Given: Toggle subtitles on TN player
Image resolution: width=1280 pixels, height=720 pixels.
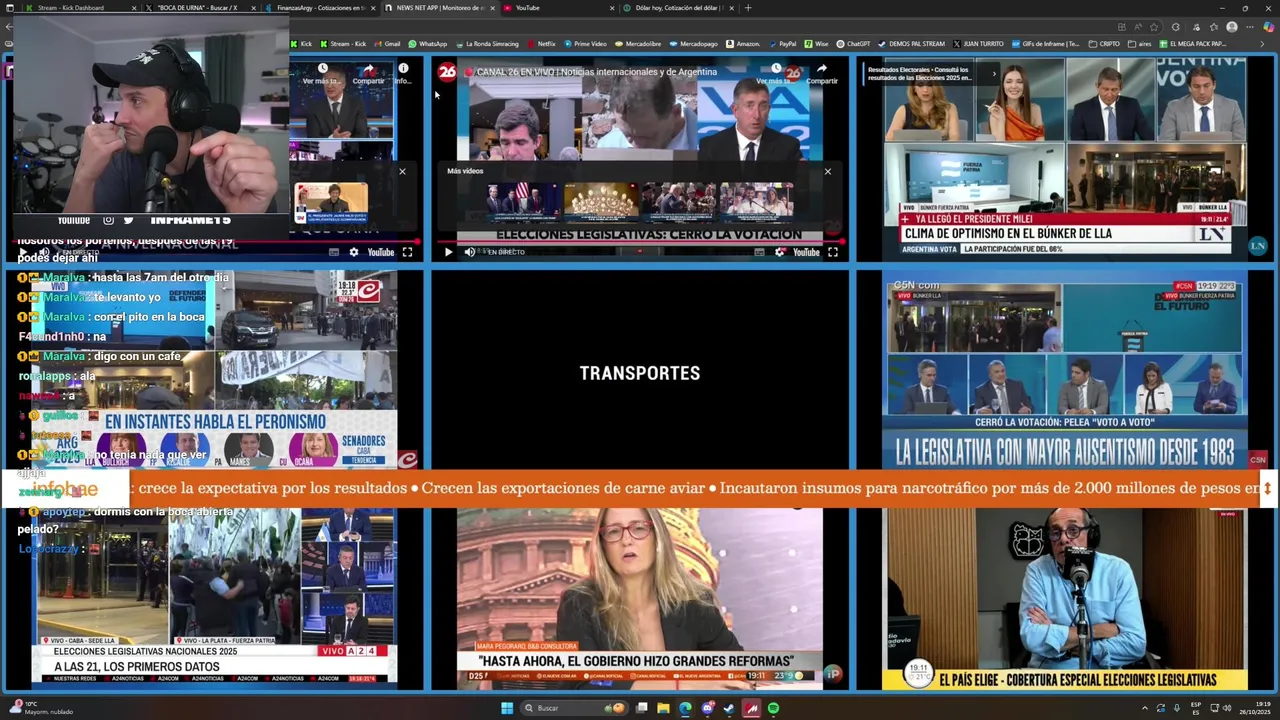Looking at the screenshot, I should pos(334,252).
